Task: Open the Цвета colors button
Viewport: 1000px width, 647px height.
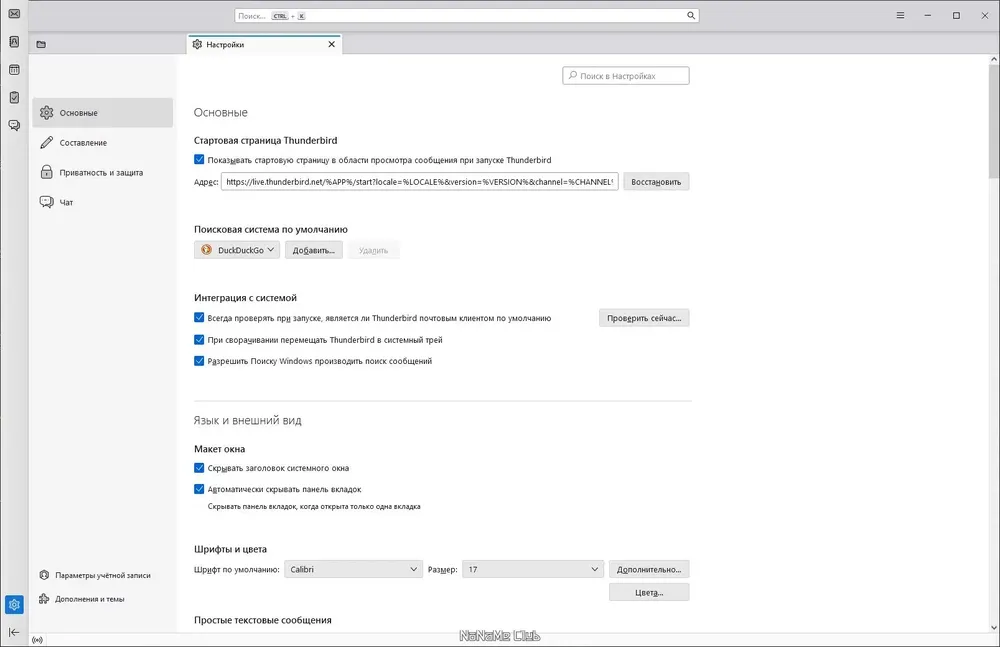Action: [x=649, y=592]
